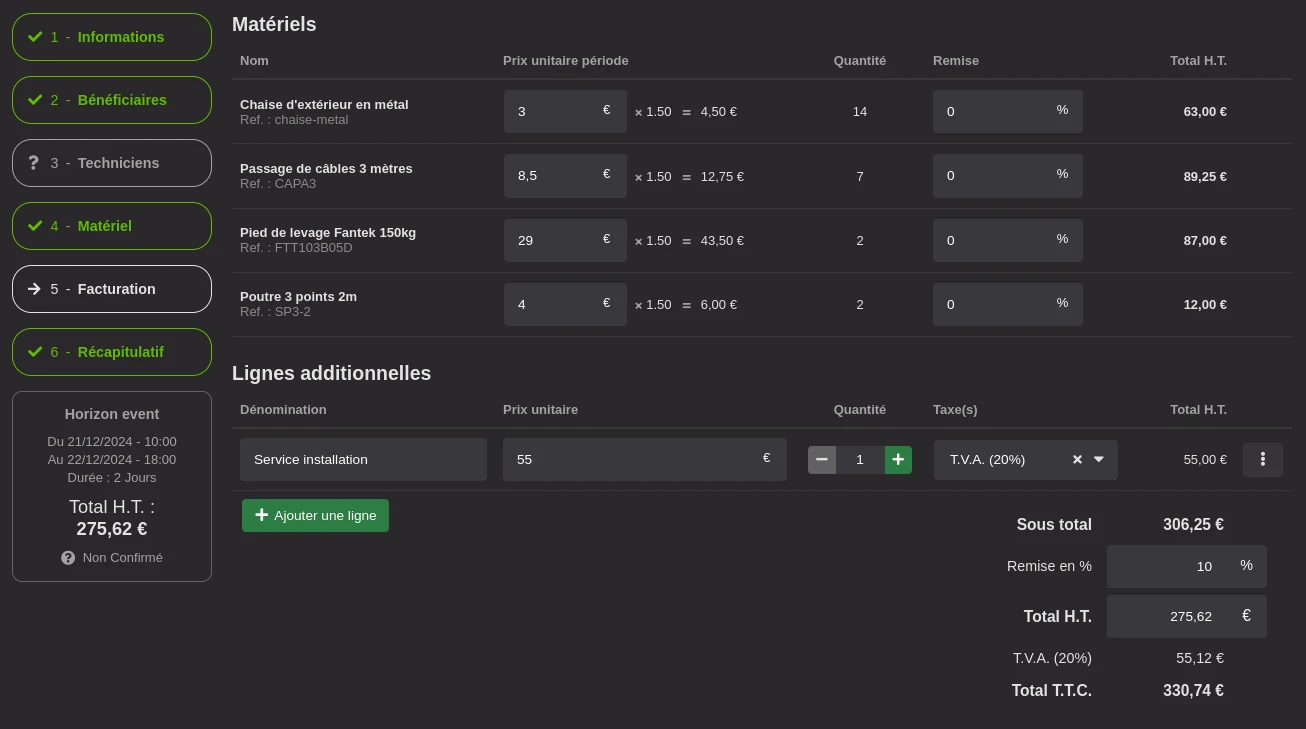Click the Non Confirmé question mark icon

(x=68, y=558)
